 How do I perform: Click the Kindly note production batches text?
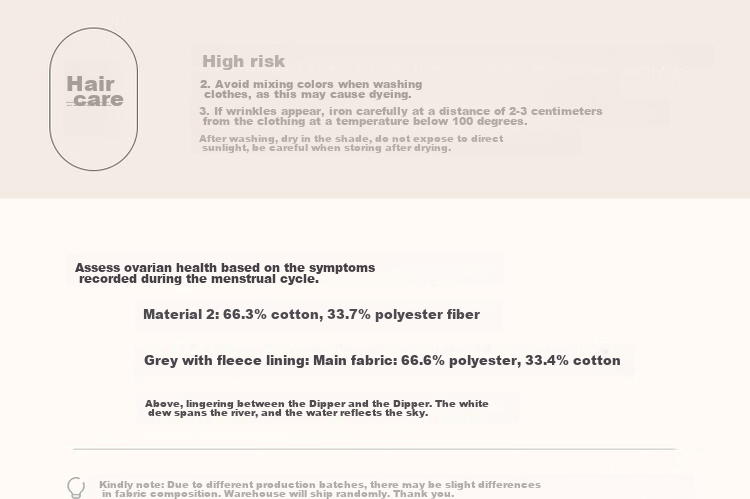point(320,489)
